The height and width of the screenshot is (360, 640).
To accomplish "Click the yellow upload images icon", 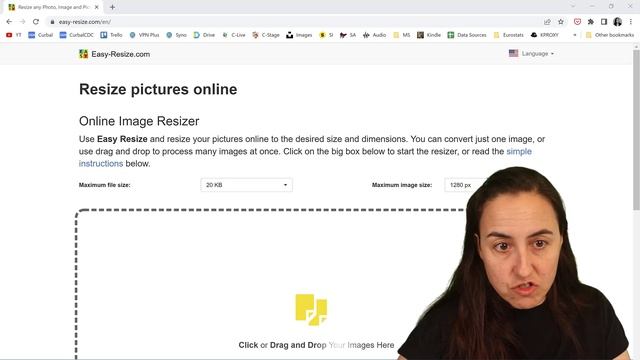I will (x=311, y=309).
